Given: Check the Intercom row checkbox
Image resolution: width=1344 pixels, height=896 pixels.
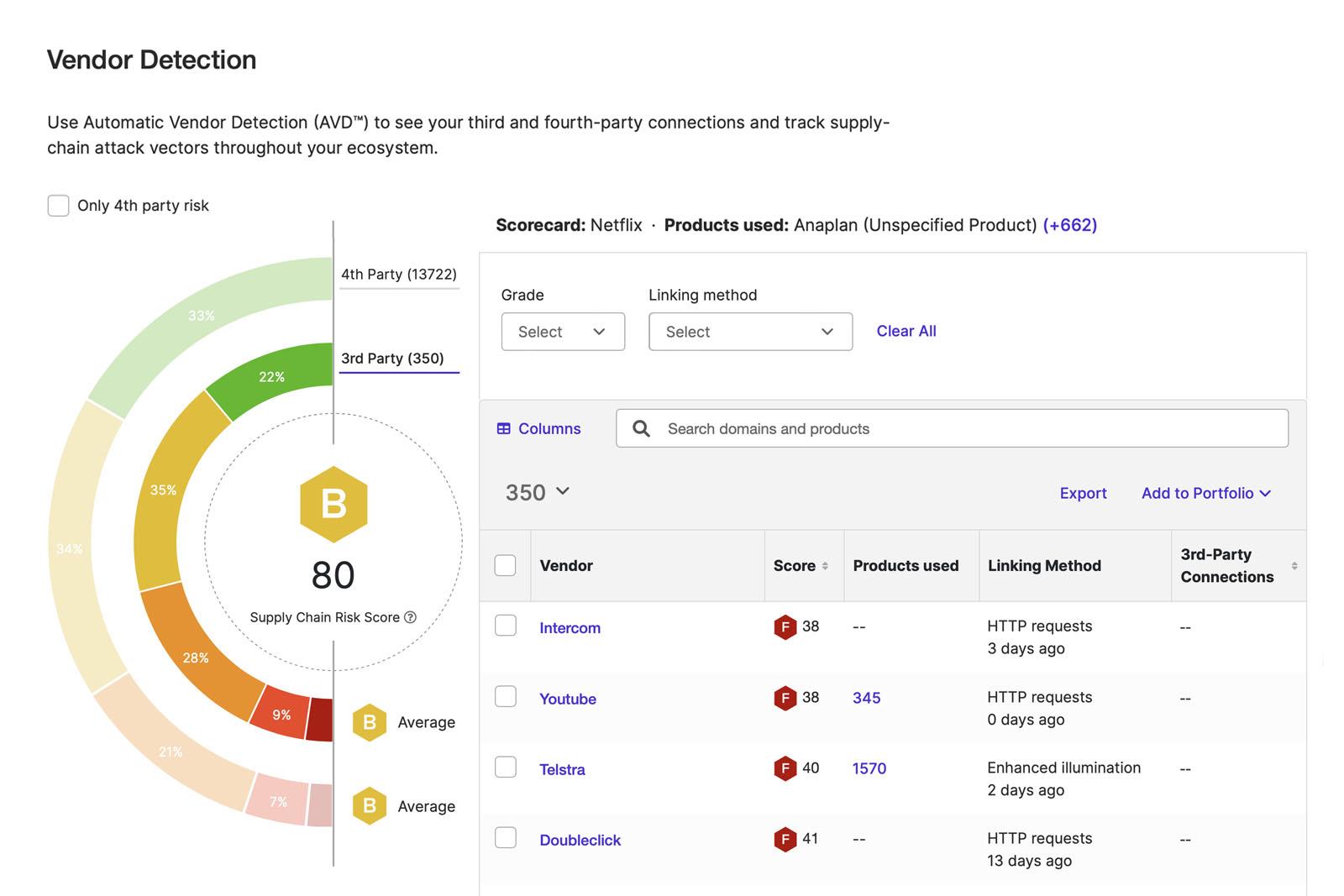Looking at the screenshot, I should click(x=505, y=626).
